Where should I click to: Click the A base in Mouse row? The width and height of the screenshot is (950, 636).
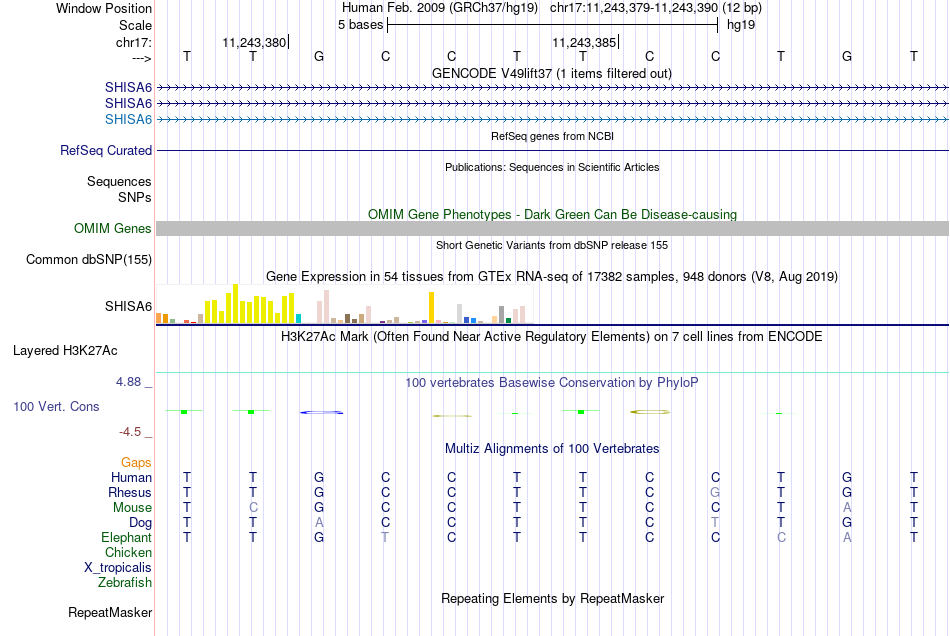click(x=847, y=508)
